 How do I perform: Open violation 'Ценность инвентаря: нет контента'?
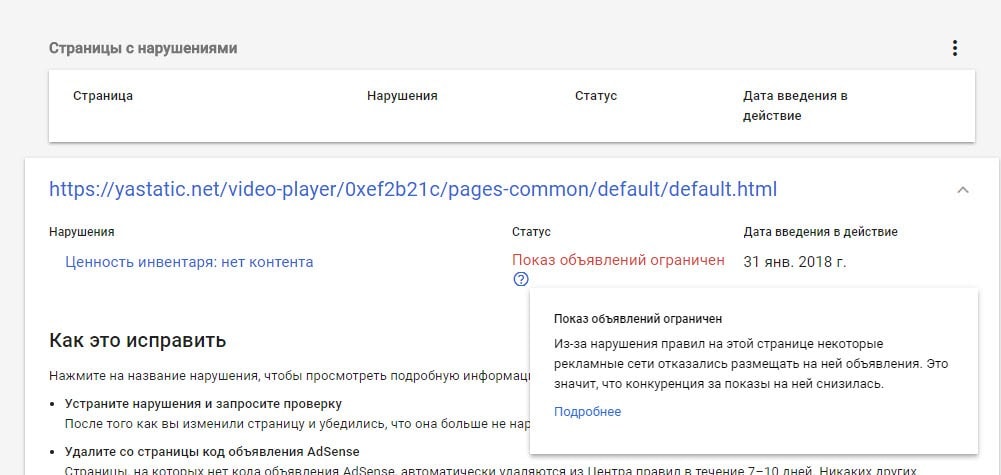point(189,262)
